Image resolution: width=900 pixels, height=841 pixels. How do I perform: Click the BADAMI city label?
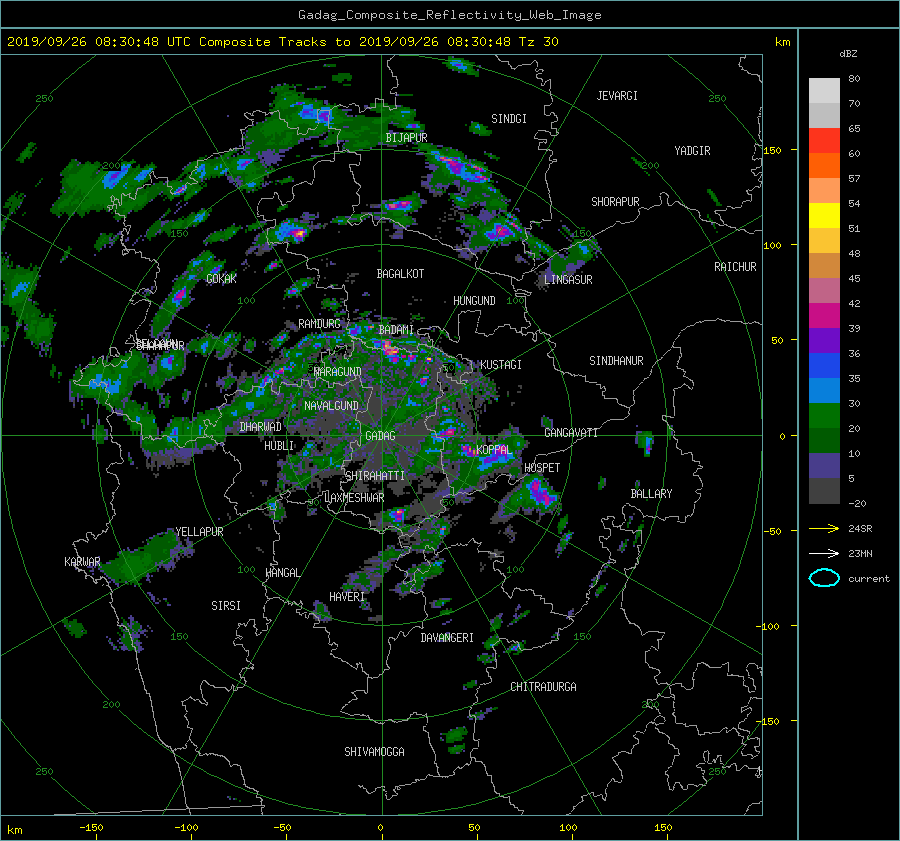(396, 330)
